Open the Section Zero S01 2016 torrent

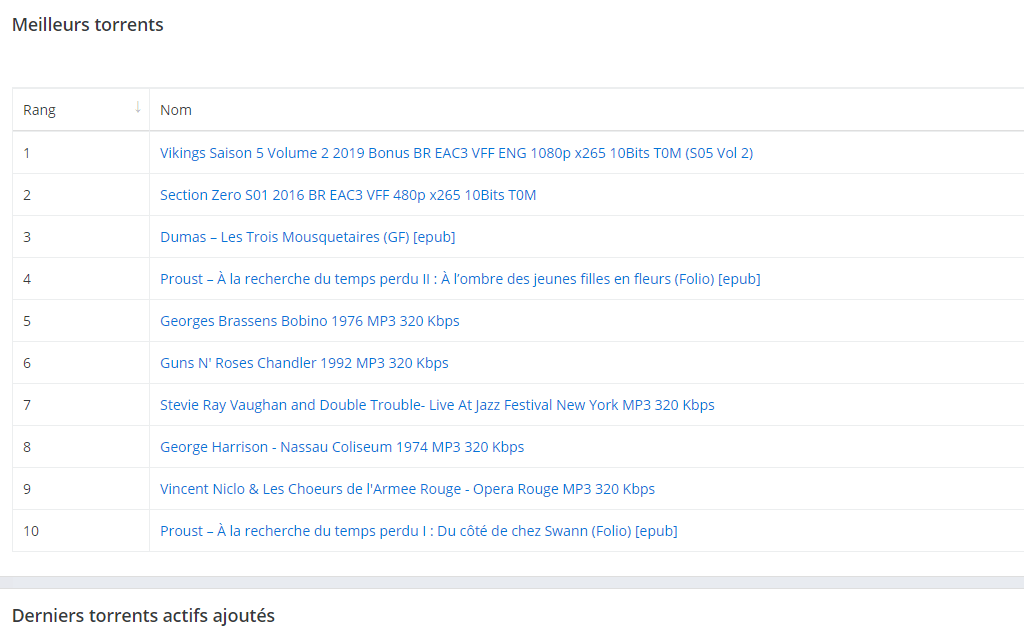pyautogui.click(x=348, y=195)
